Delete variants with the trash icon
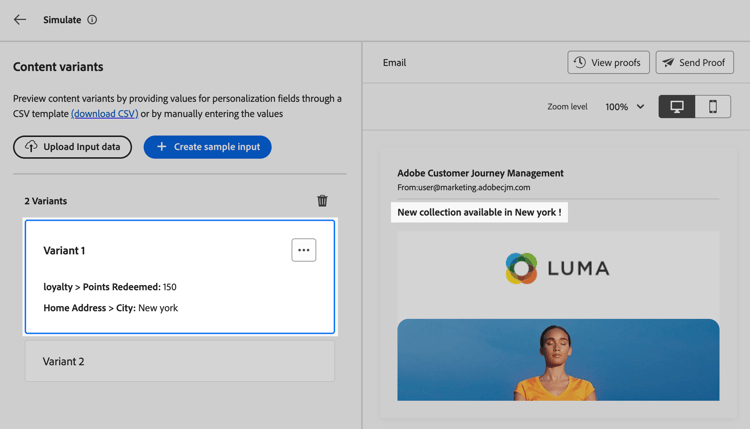This screenshot has height=429, width=750. tap(322, 201)
